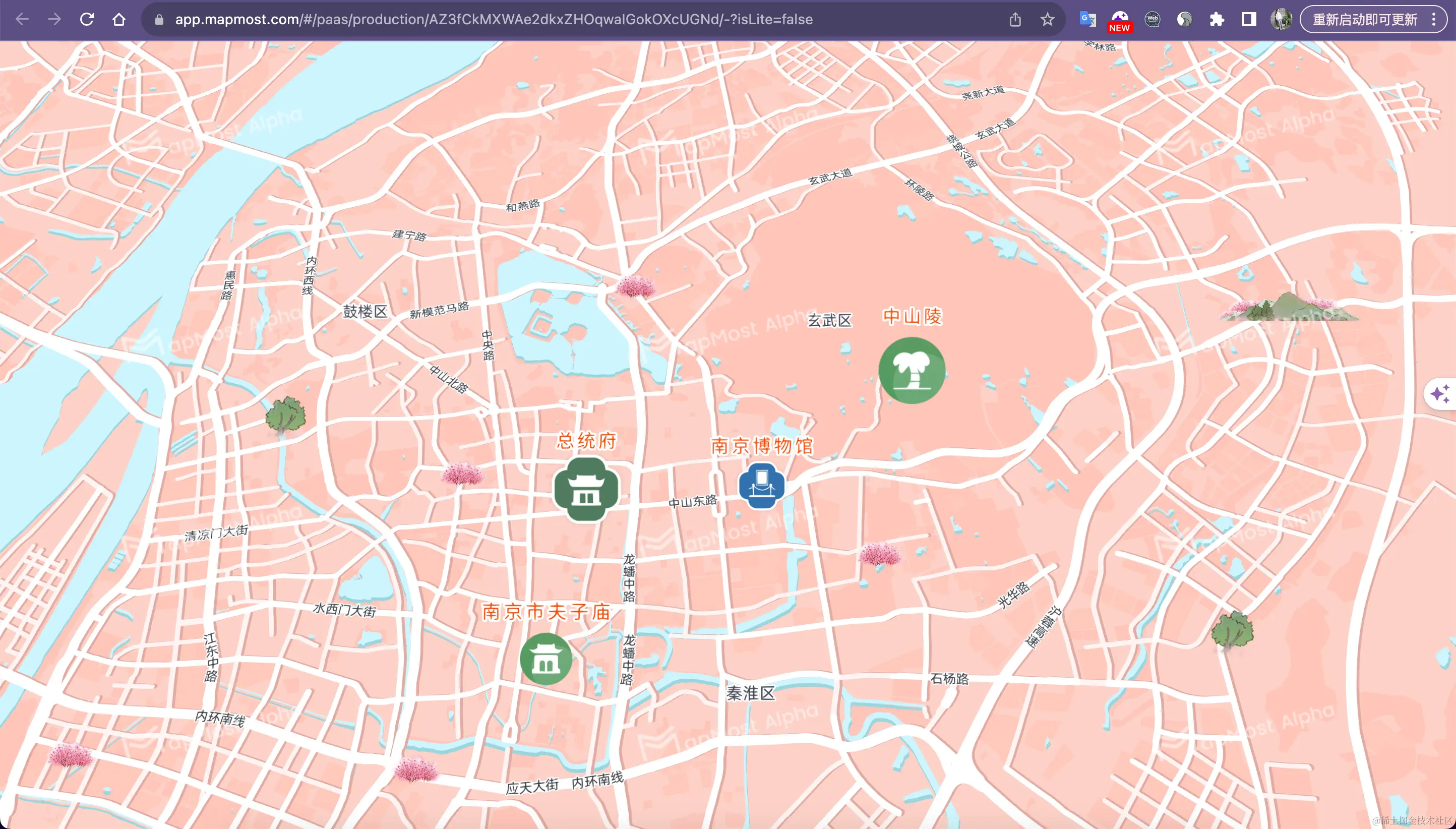This screenshot has width=1456, height=829.
Task: Click the 应天大街 road label
Action: [532, 786]
